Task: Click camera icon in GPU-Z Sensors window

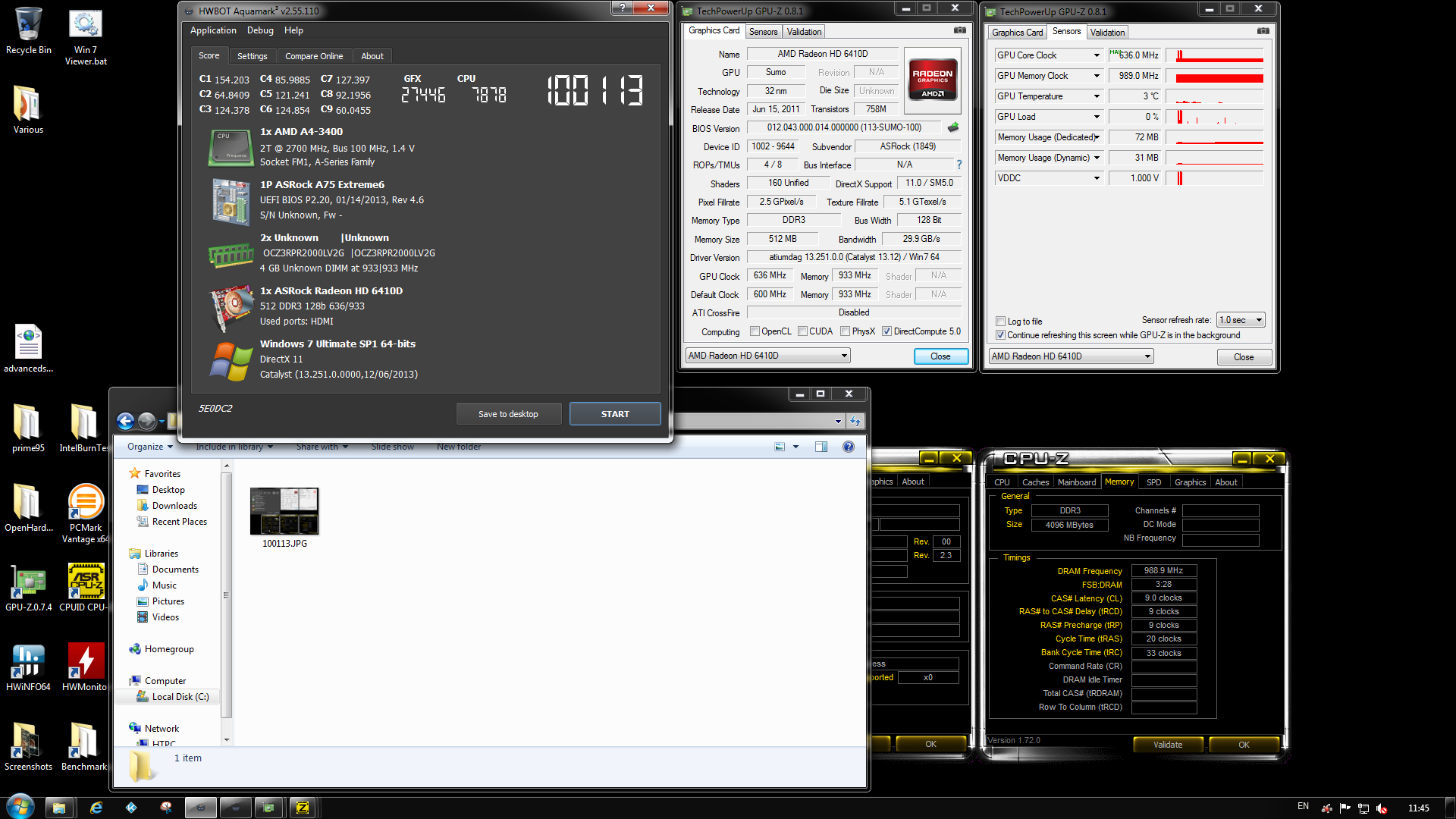Action: point(1263,31)
